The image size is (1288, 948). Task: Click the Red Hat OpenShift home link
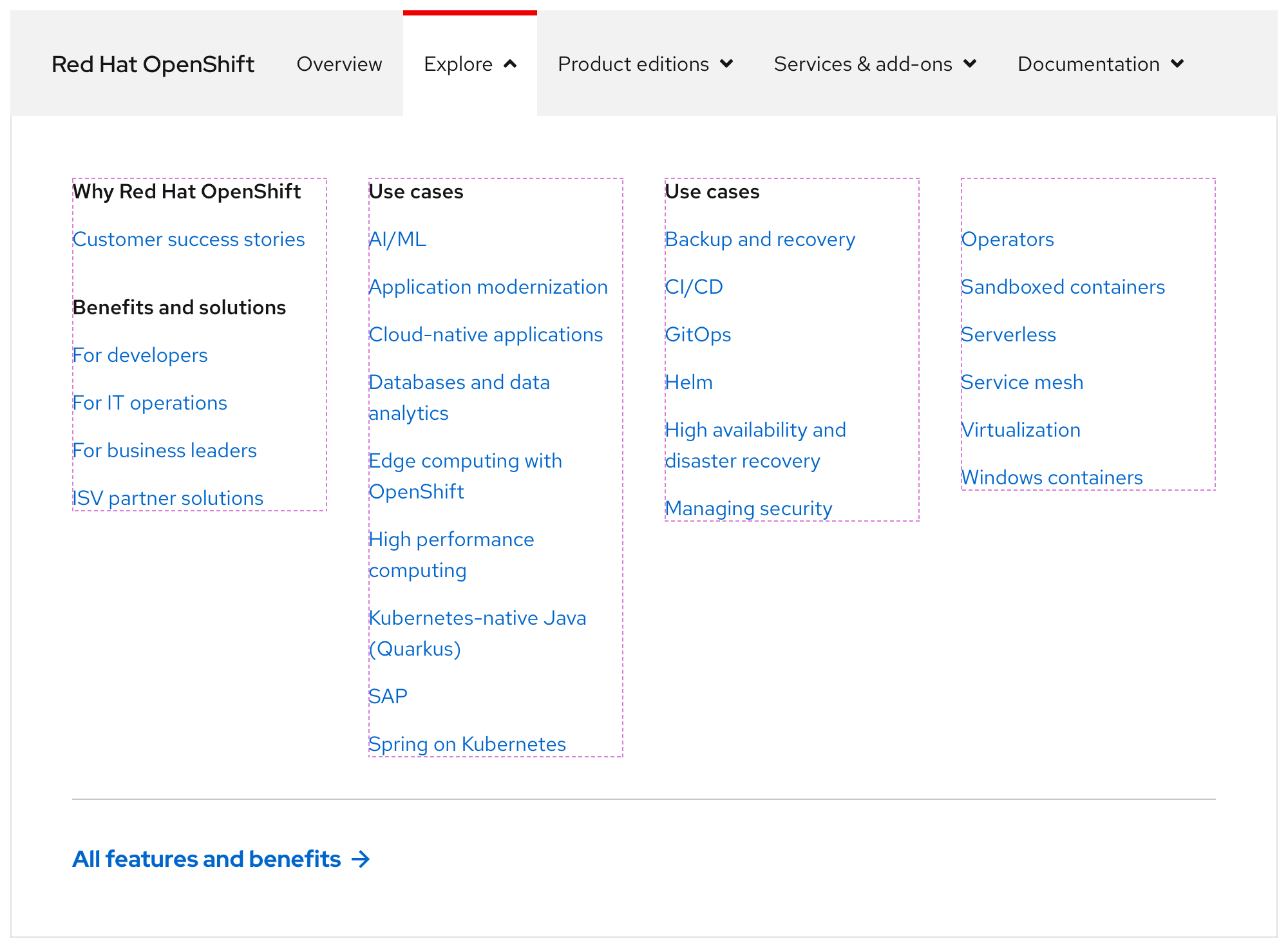[153, 64]
